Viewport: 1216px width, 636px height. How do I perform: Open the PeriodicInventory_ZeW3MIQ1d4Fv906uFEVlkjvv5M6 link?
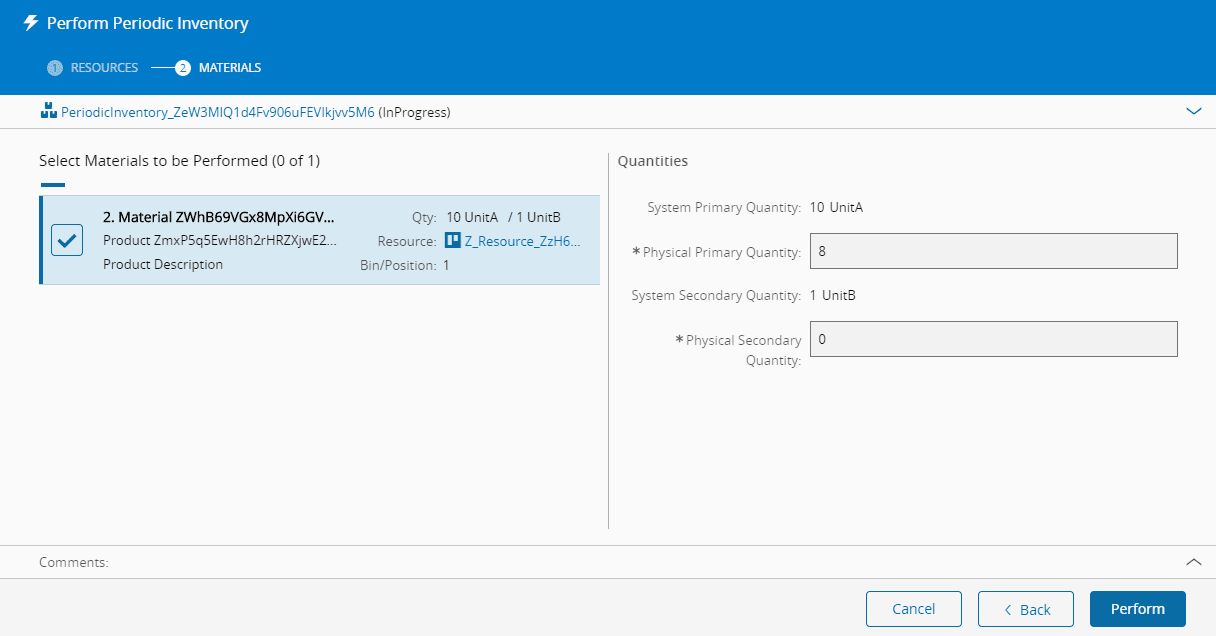[217, 112]
